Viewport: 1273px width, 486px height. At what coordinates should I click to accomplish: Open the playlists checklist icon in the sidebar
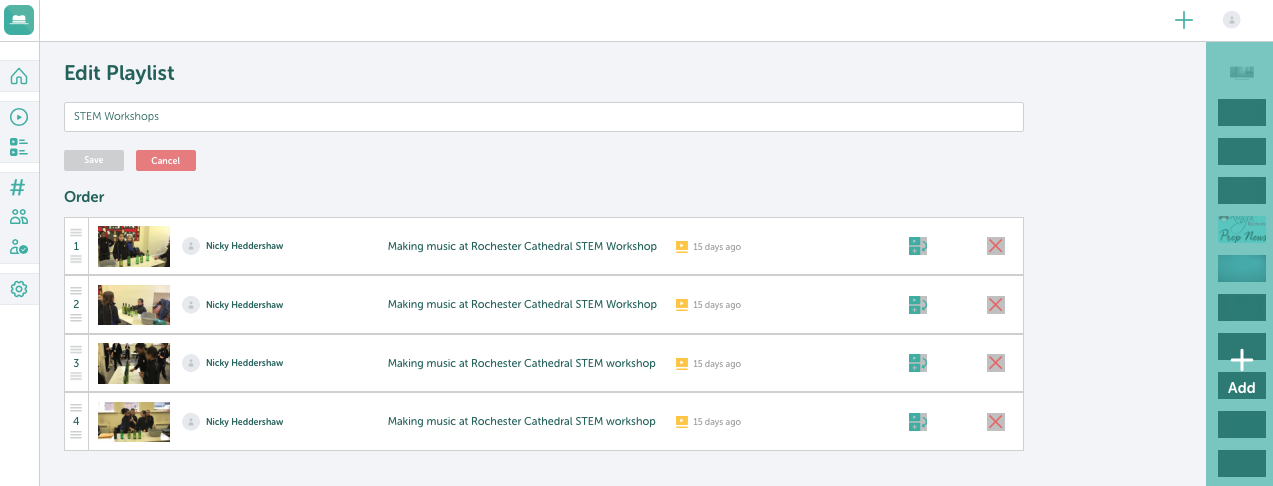pos(19,147)
